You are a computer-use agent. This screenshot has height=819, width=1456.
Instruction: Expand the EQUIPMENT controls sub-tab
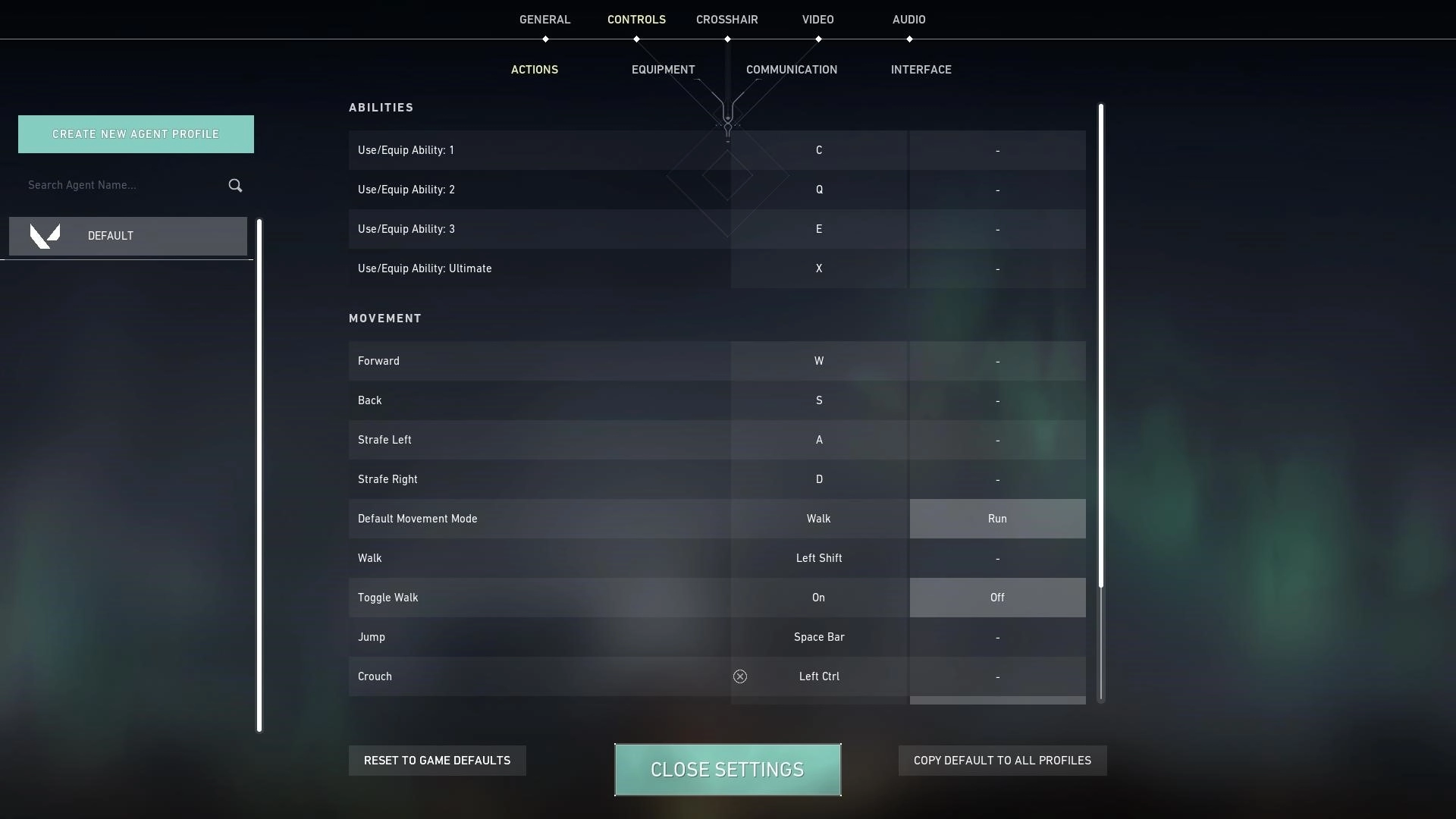coord(663,69)
